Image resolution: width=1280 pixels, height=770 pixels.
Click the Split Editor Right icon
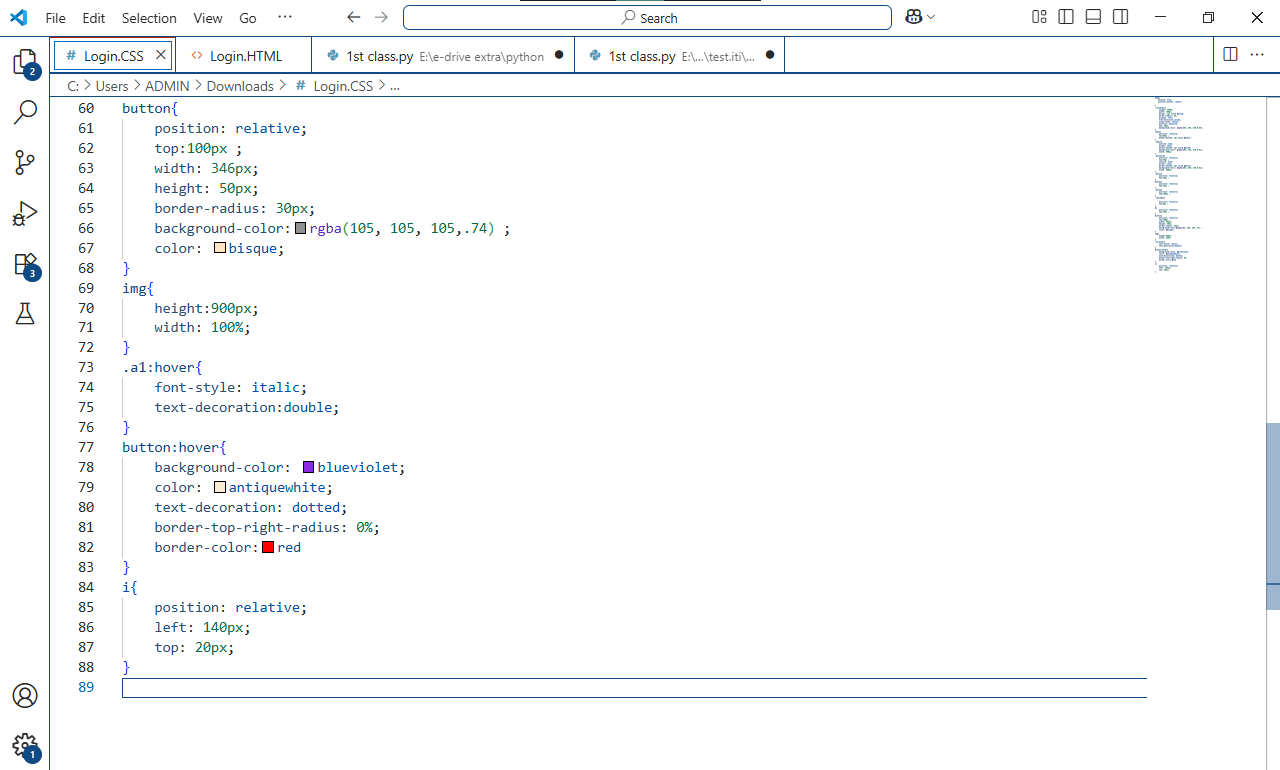(x=1230, y=54)
